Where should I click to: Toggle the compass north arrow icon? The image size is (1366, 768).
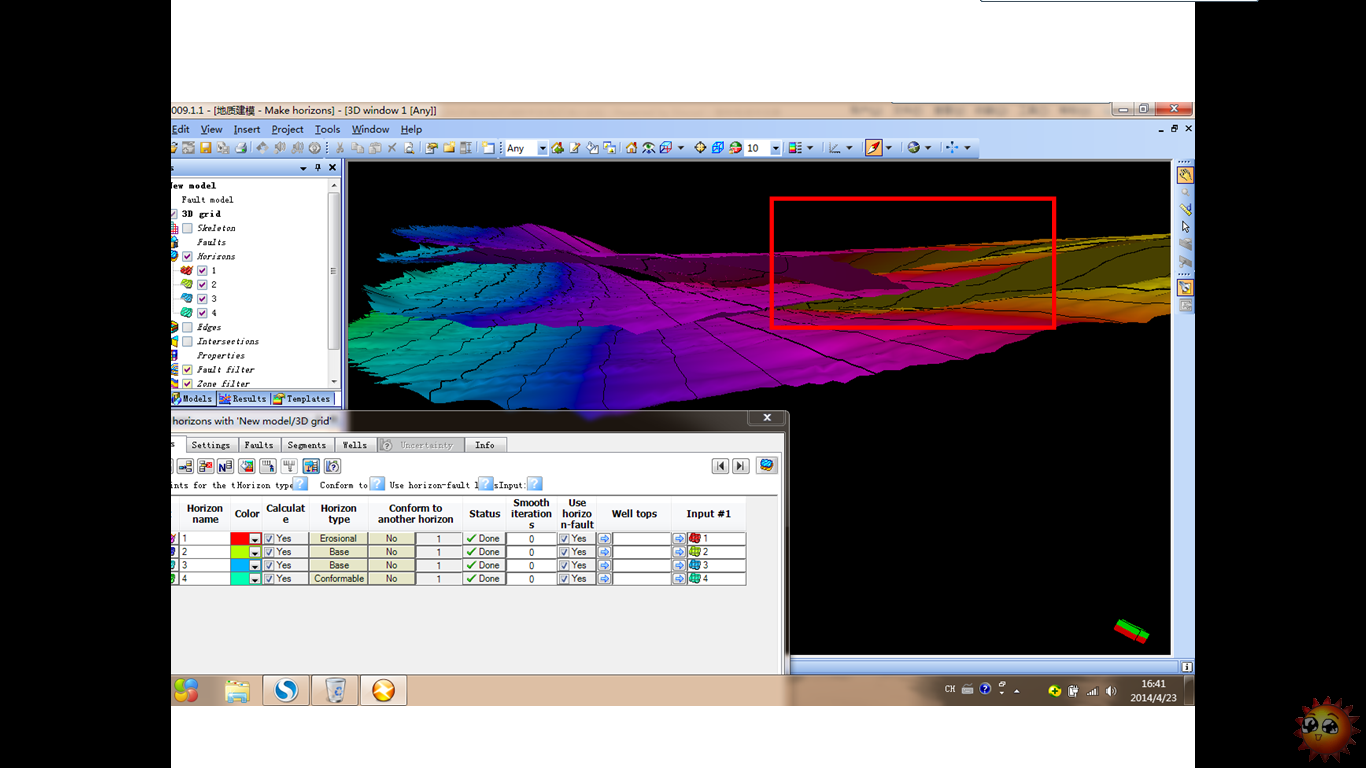coord(873,148)
